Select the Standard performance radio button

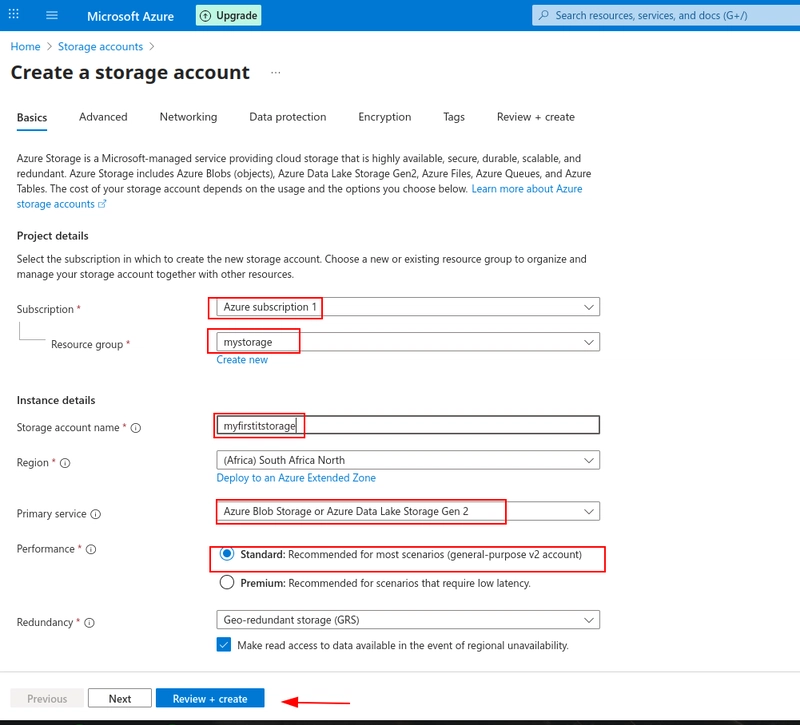pos(227,554)
